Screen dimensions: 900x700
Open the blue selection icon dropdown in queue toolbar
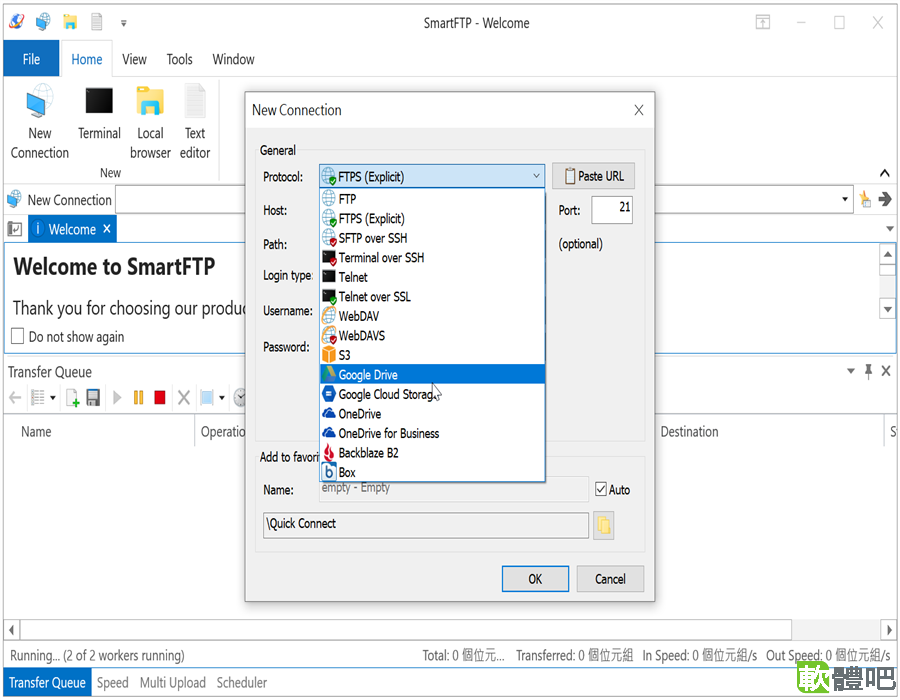[222, 397]
